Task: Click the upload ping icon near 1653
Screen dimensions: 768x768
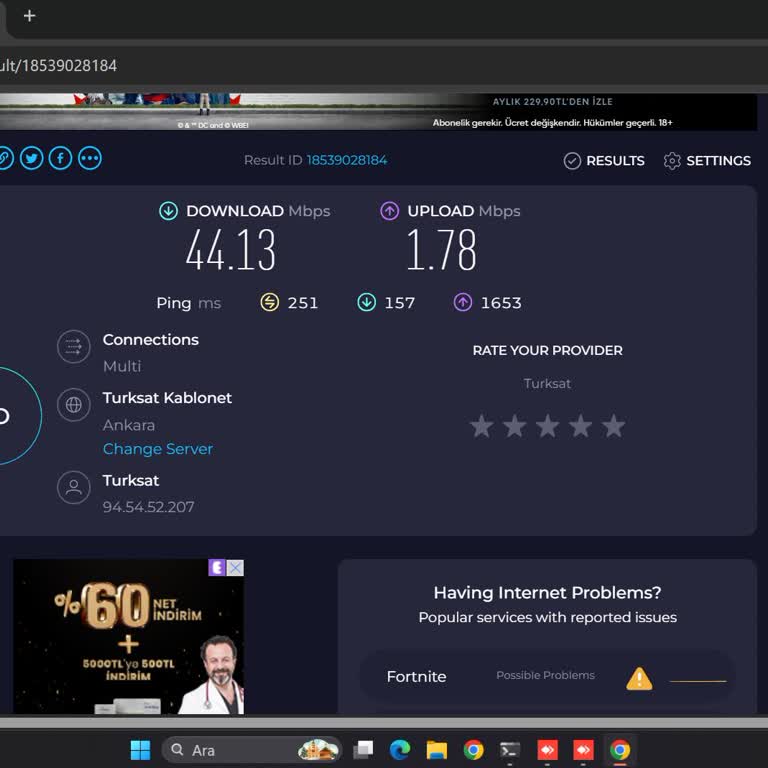Action: point(463,302)
